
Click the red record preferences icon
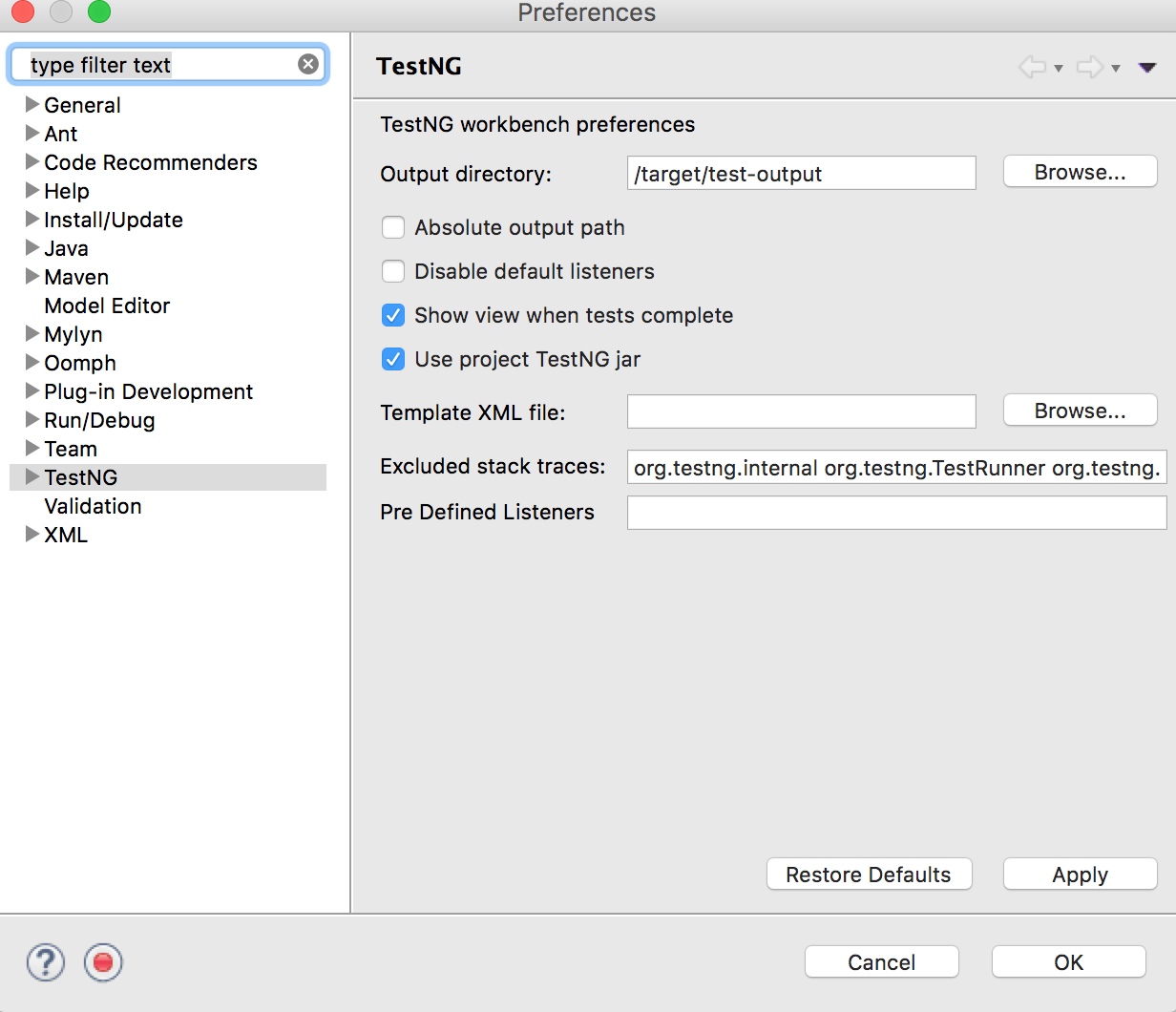click(x=103, y=962)
